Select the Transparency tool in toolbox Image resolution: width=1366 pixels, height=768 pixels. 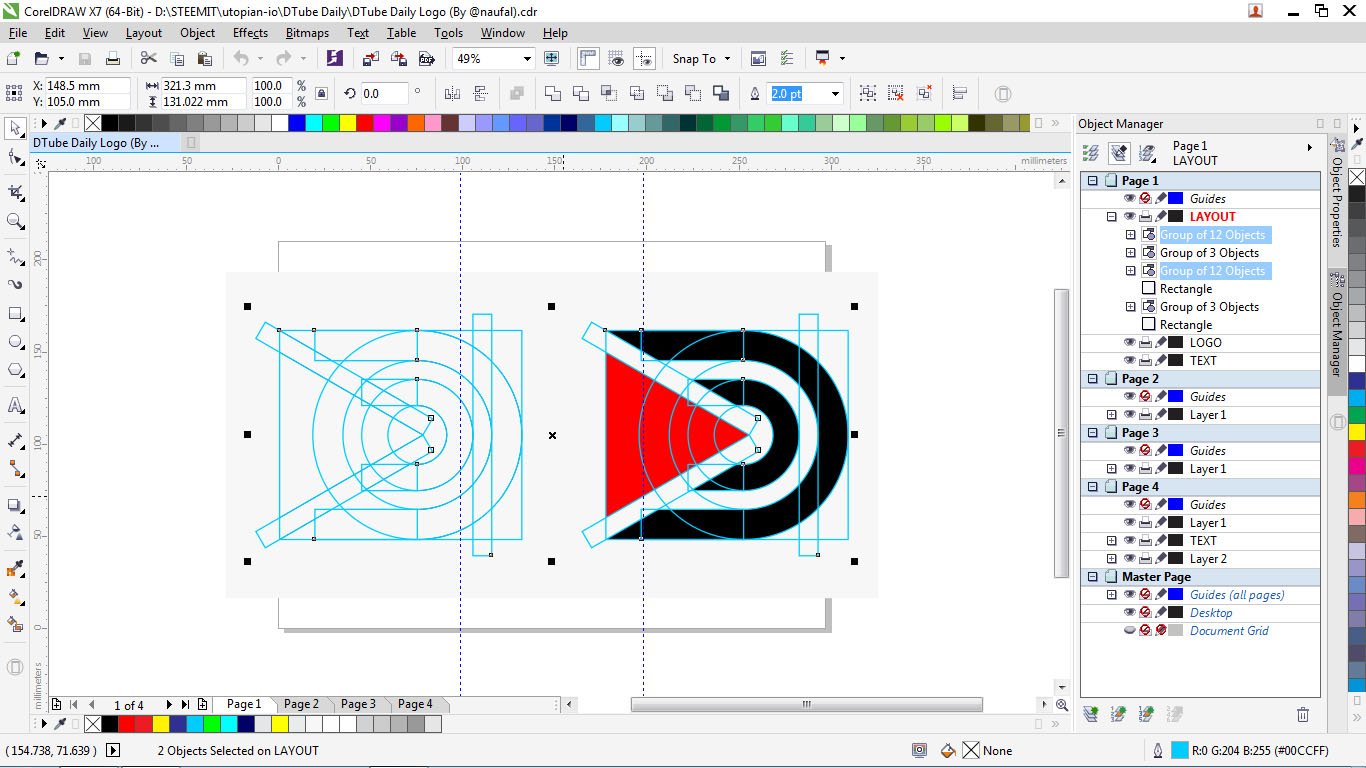(x=15, y=533)
